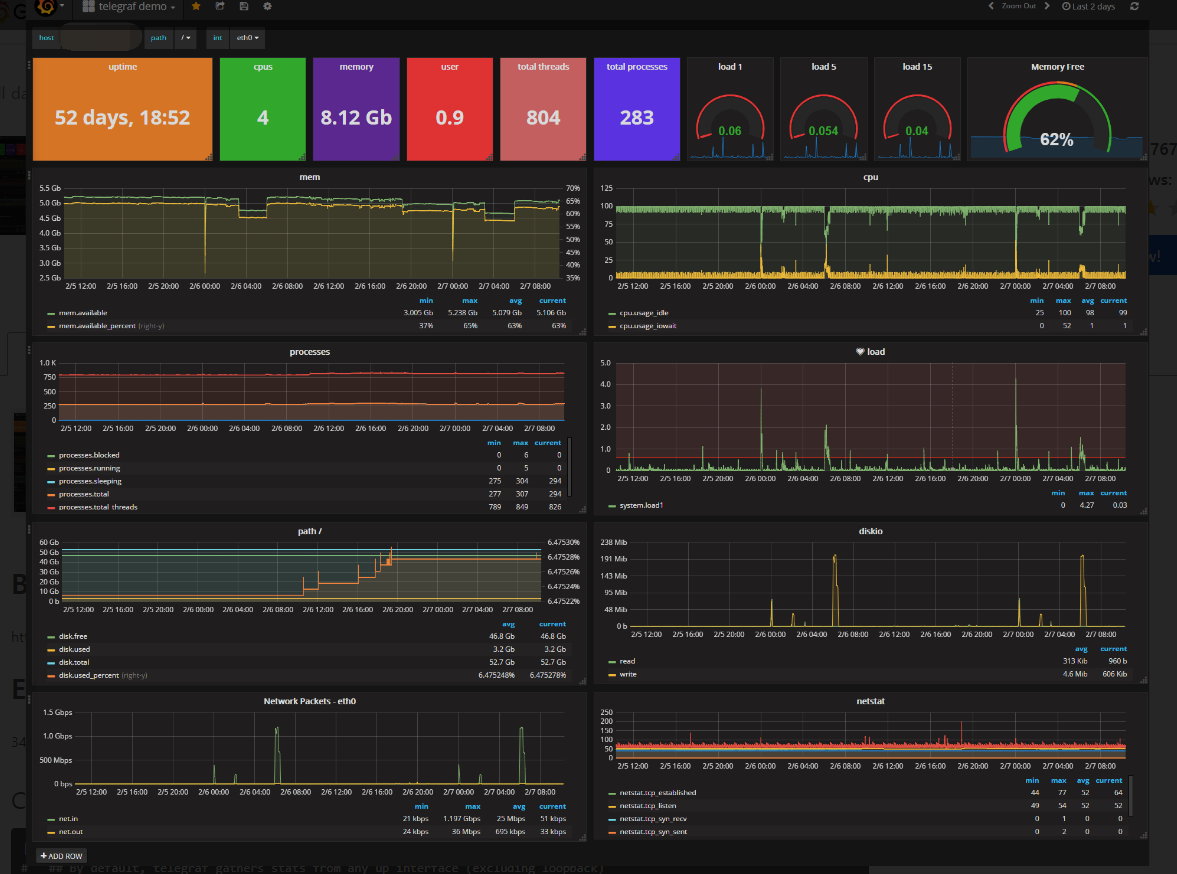Viewport: 1177px width, 874px height.
Task: Toggle processes.total threads series in legend
Action: [98, 508]
